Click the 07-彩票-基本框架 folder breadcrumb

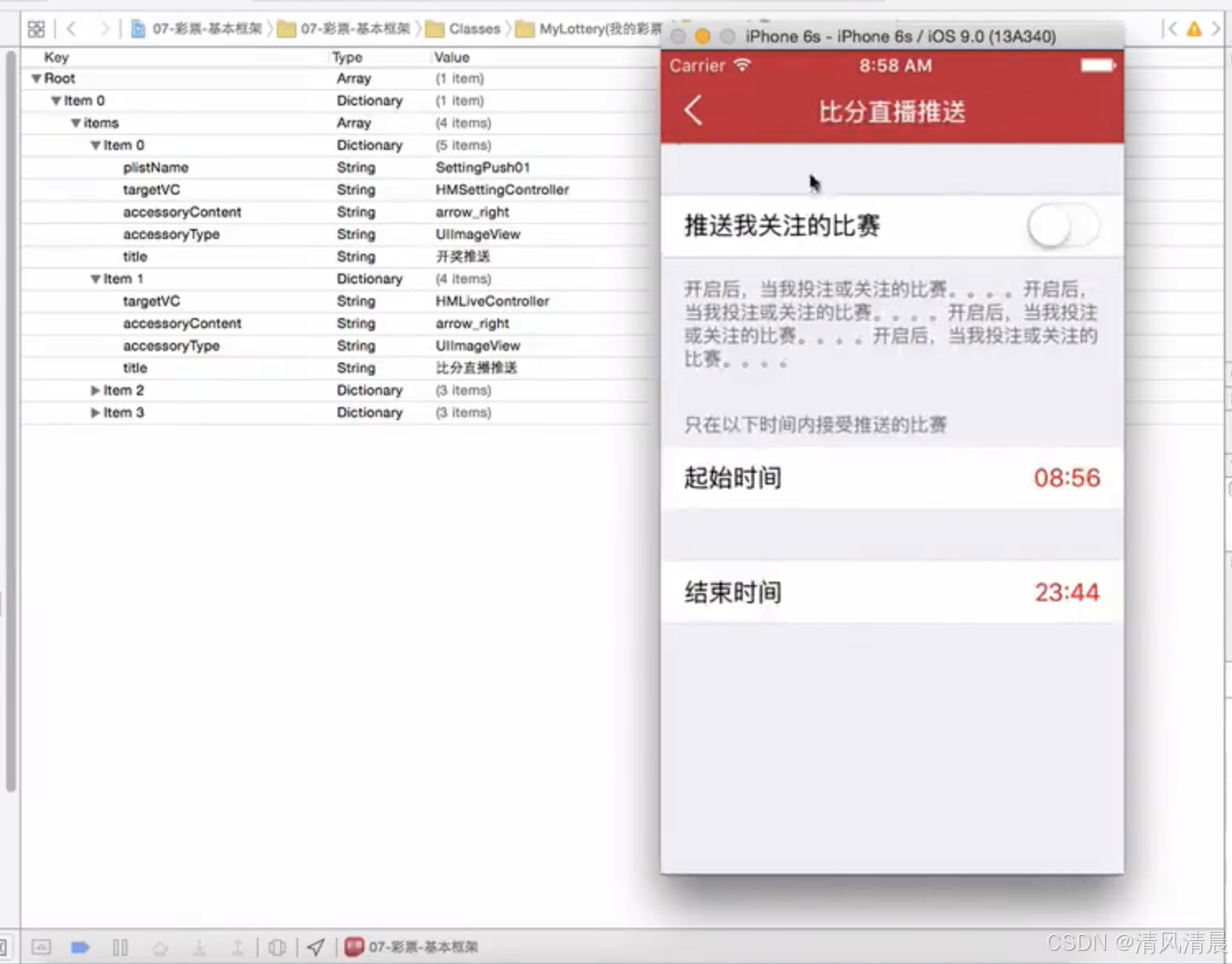(344, 29)
